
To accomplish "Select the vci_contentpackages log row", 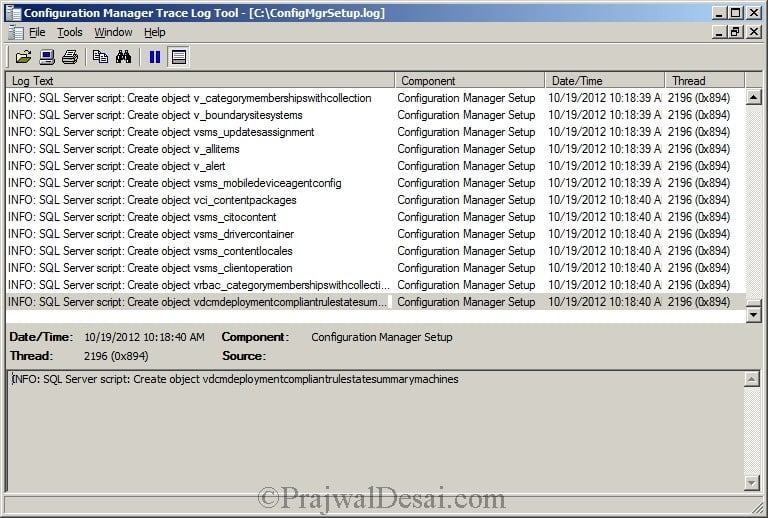I will click(376, 200).
